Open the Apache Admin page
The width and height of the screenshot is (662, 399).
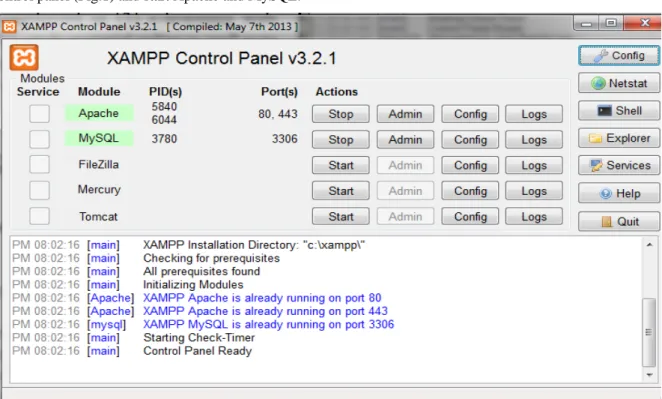point(405,114)
